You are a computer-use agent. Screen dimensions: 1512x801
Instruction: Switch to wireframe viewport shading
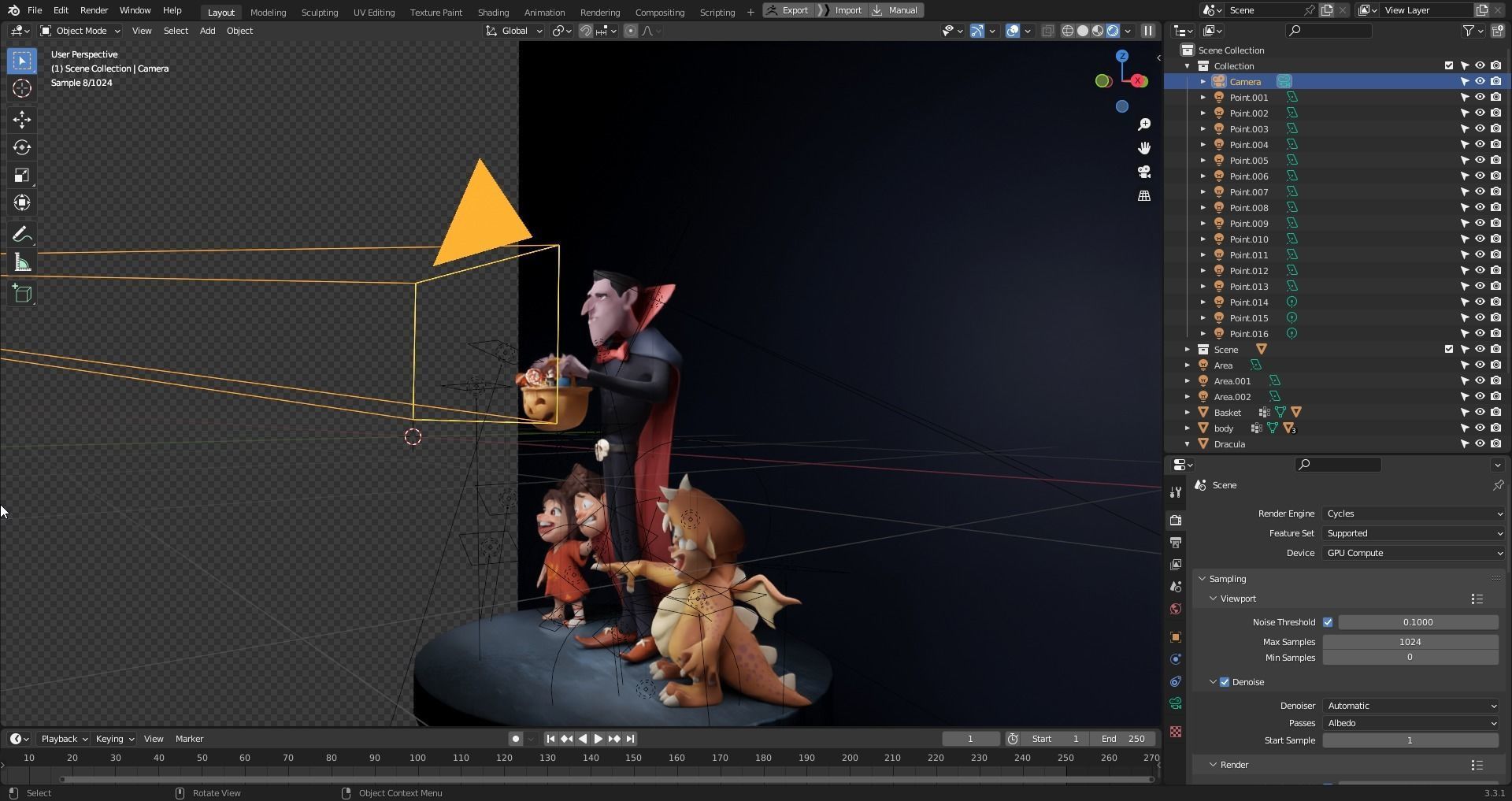1068,31
